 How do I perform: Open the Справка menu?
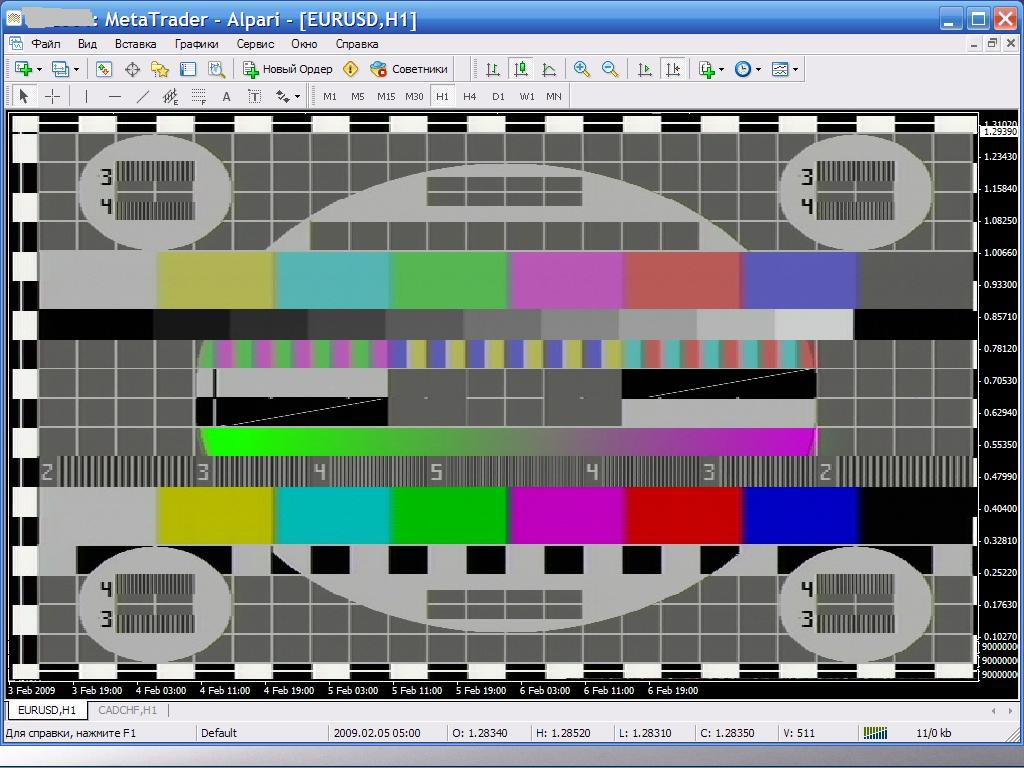[x=357, y=44]
